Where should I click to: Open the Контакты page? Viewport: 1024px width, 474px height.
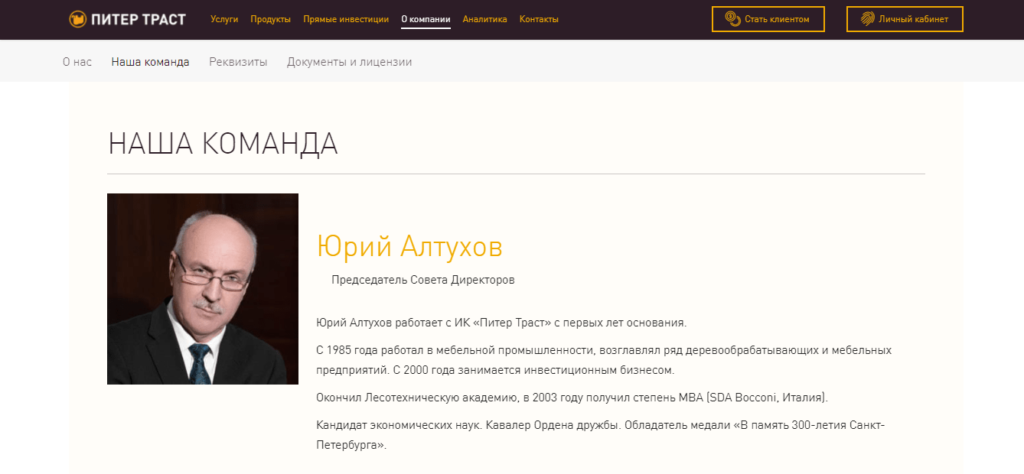[x=539, y=20]
